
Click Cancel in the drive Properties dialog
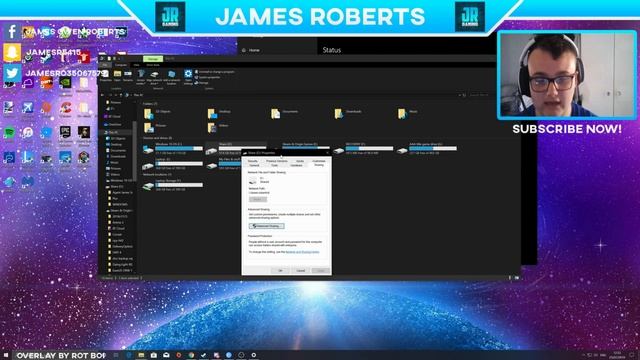pyautogui.click(x=300, y=270)
